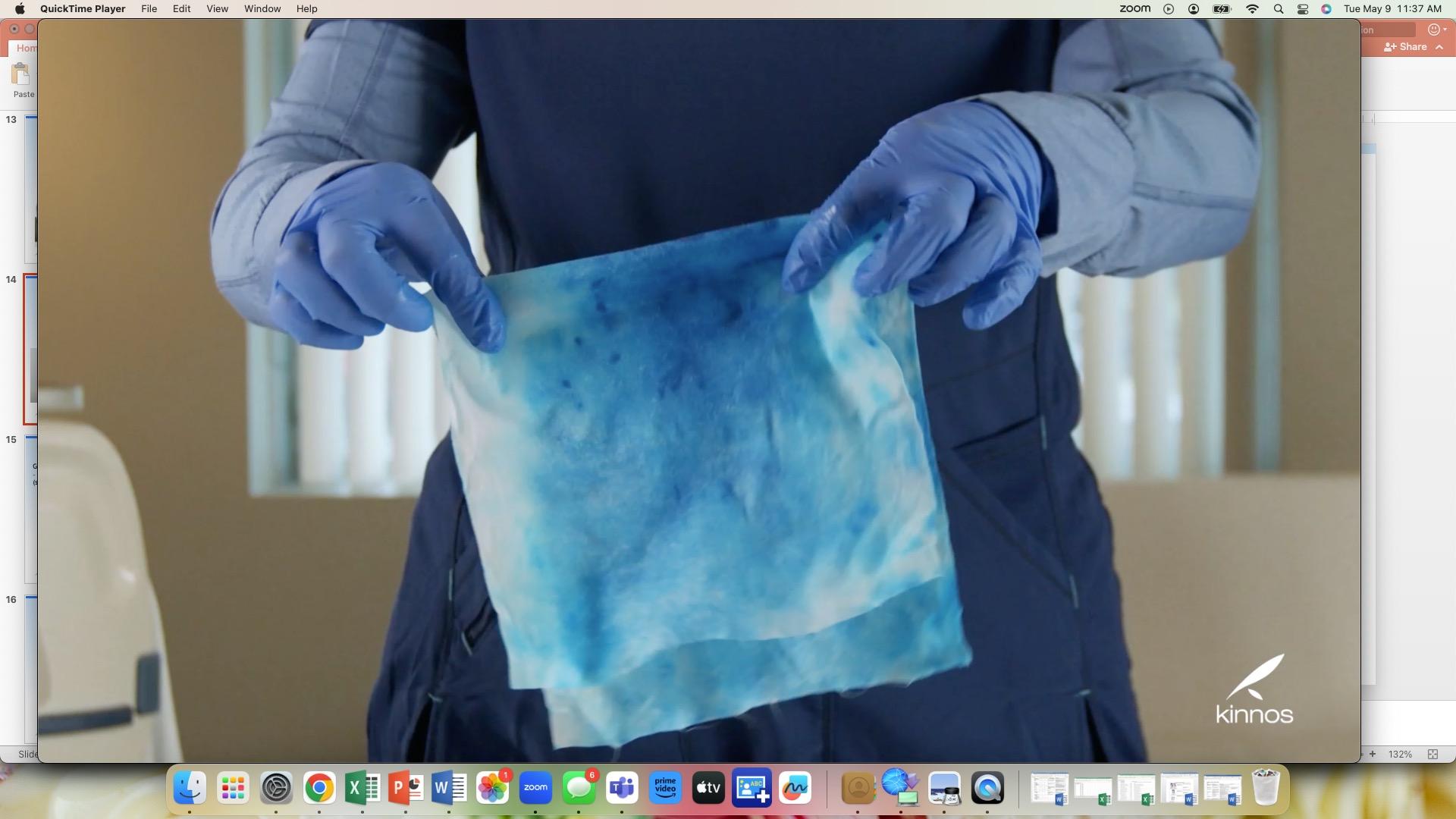
Task: Open the View menu in the menu bar
Action: [x=217, y=9]
